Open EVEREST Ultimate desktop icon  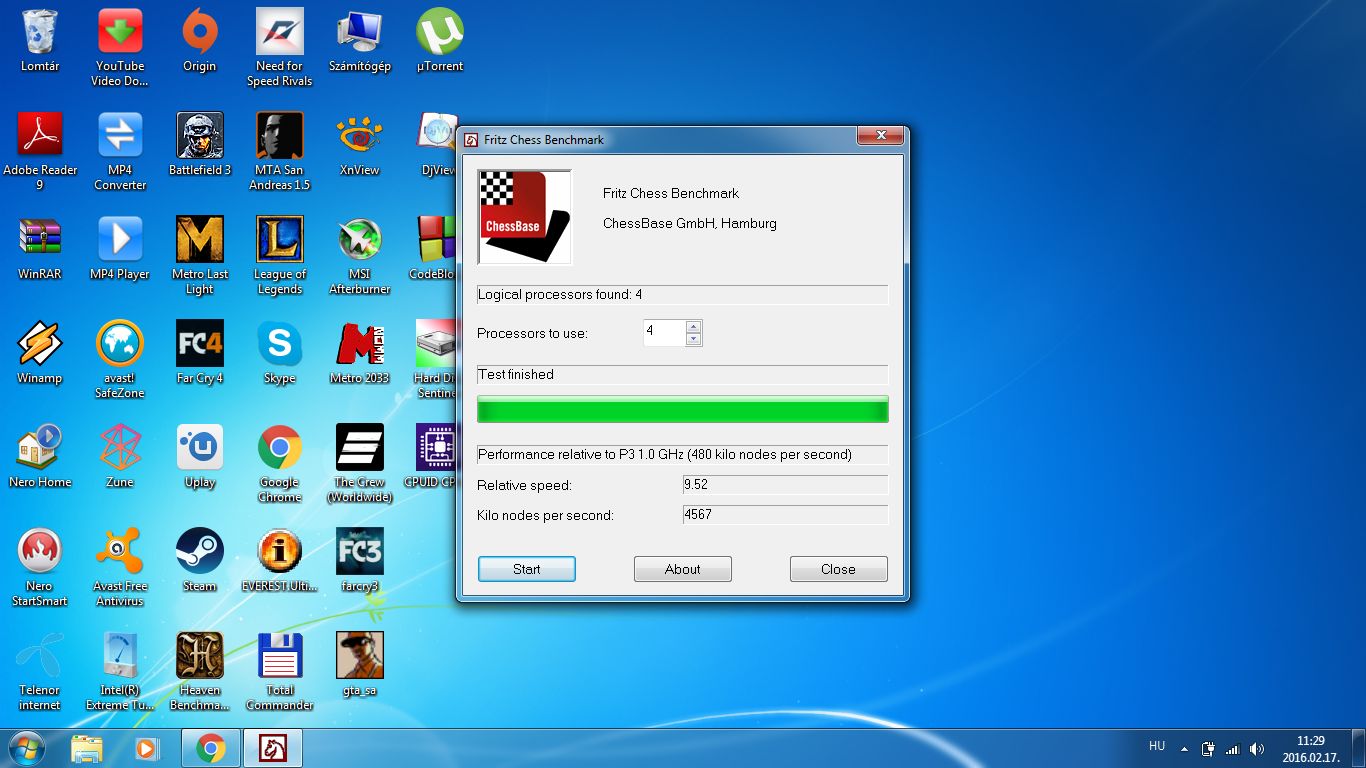(x=280, y=562)
